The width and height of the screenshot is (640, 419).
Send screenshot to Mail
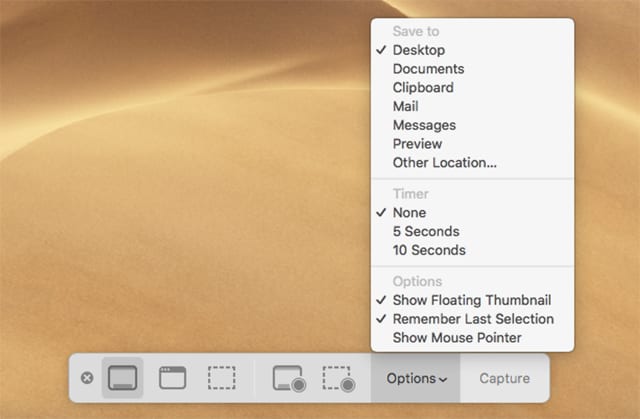[x=405, y=106]
